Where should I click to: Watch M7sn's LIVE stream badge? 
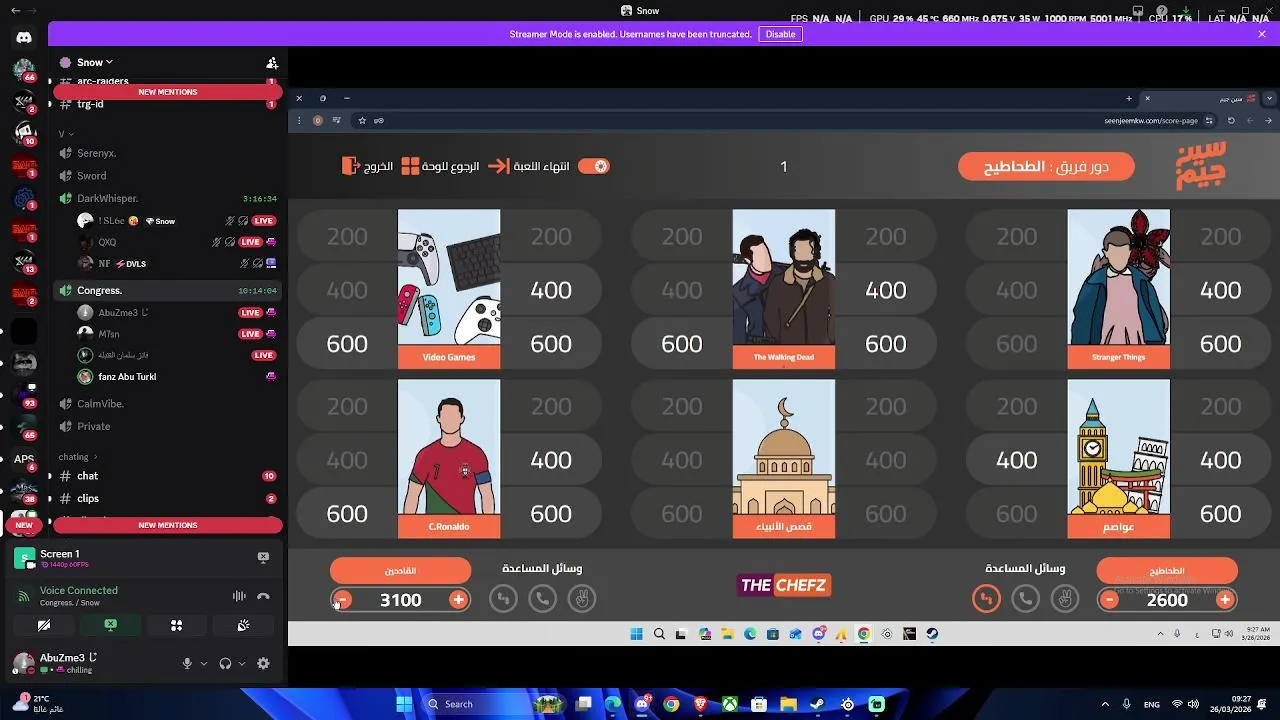(250, 334)
